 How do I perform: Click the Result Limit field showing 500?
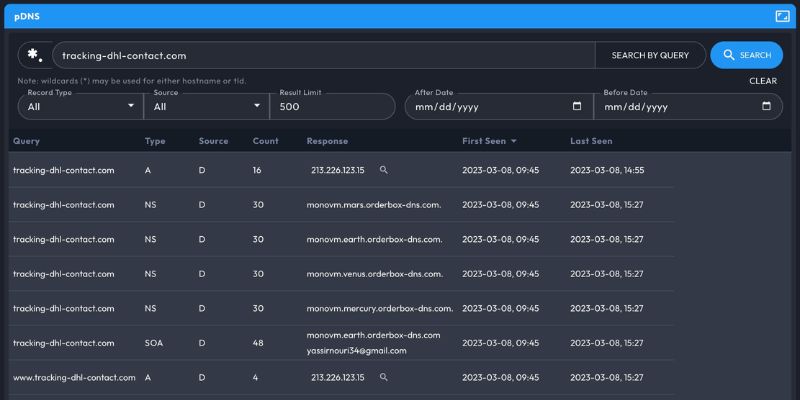pyautogui.click(x=335, y=106)
